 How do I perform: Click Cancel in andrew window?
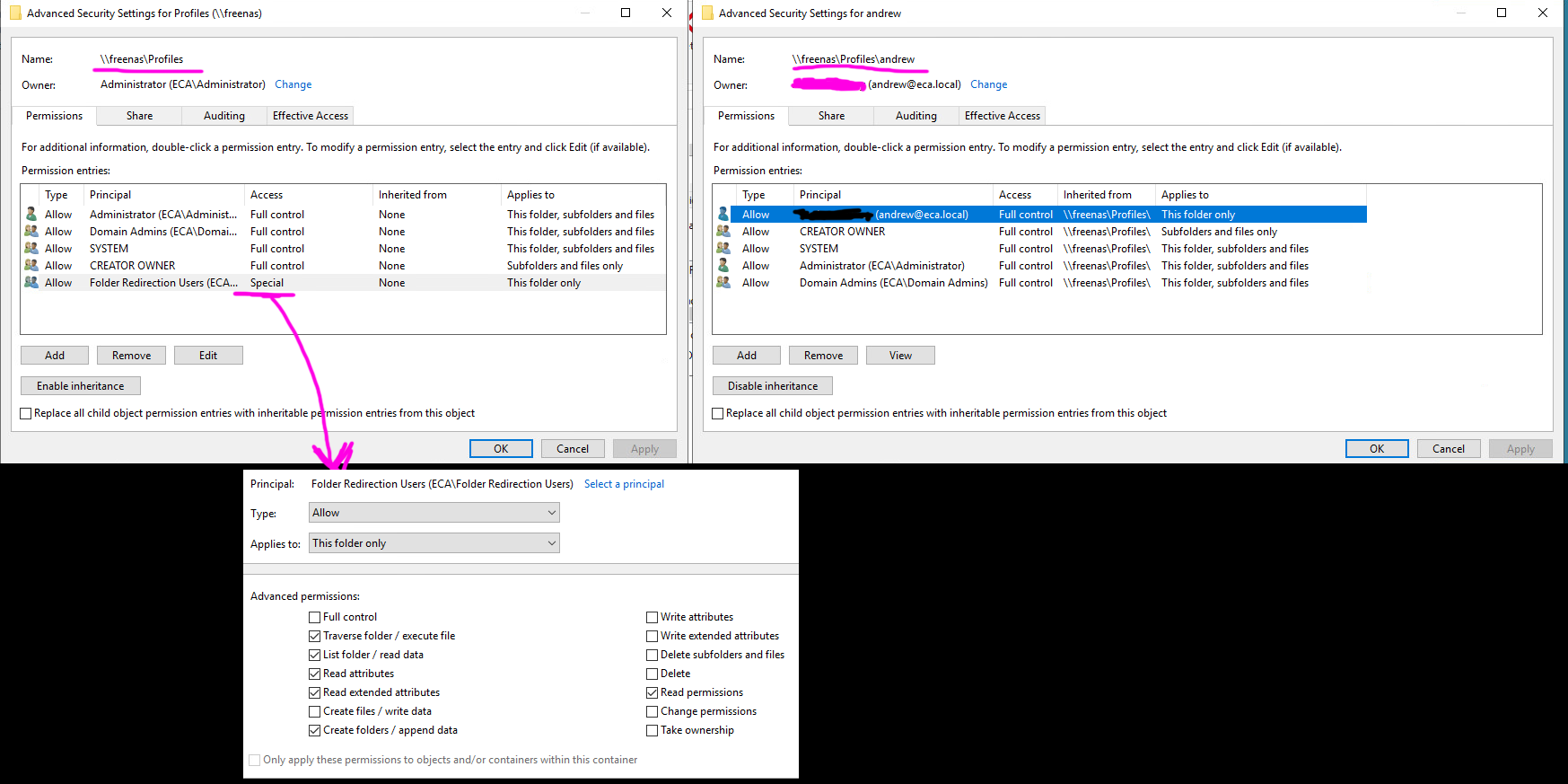tap(1449, 449)
